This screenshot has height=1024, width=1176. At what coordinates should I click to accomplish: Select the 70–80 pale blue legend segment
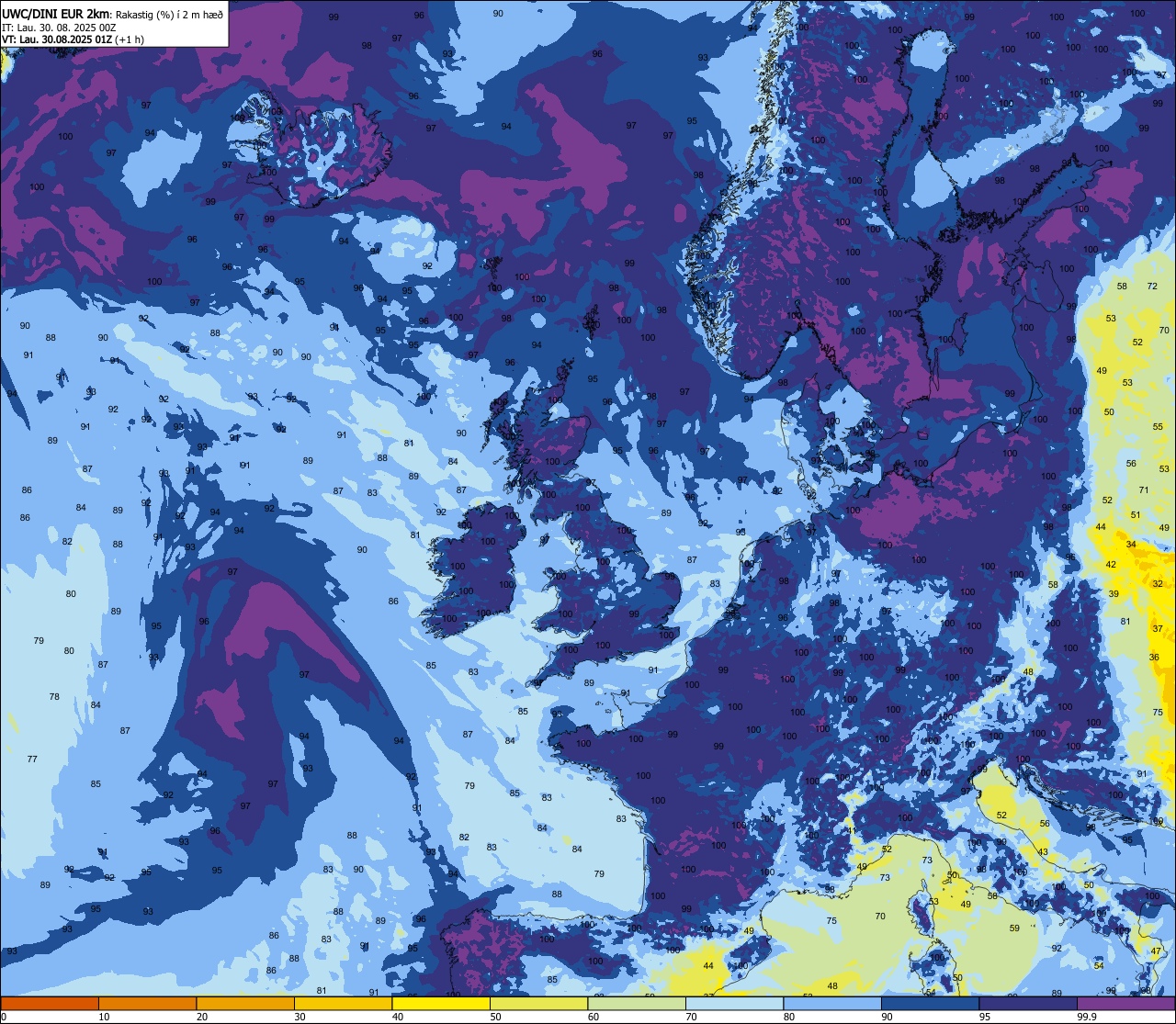point(734,1004)
